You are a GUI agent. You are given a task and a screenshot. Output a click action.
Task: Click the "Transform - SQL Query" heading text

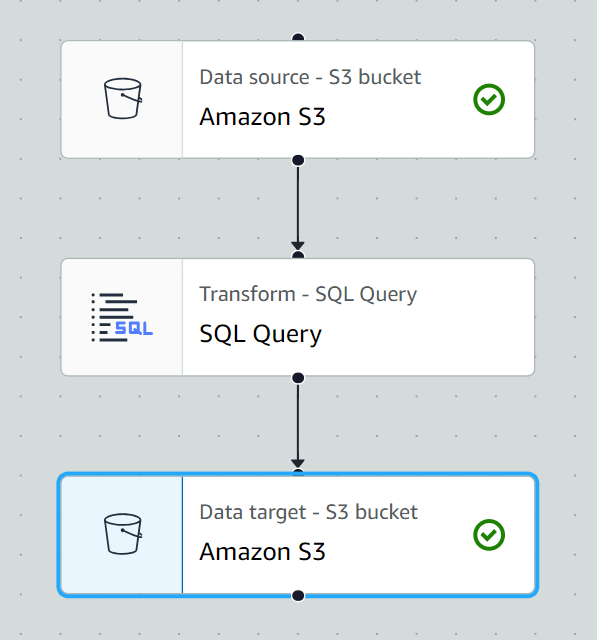pyautogui.click(x=308, y=294)
